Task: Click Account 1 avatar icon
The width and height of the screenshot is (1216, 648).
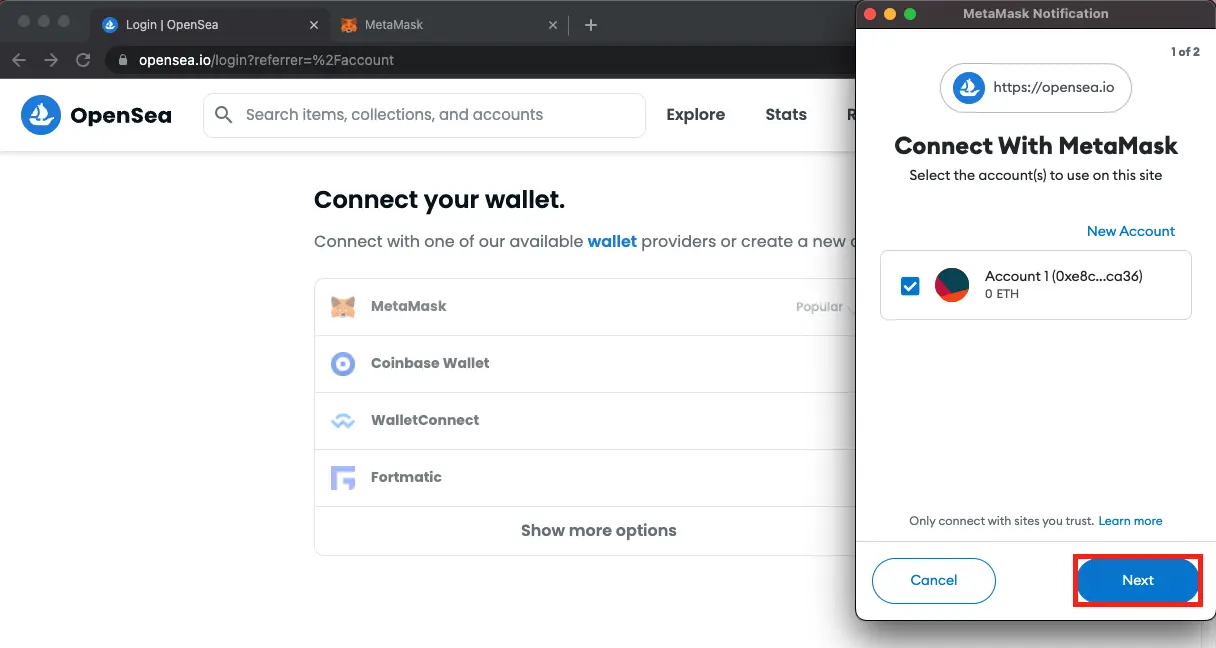Action: tap(952, 285)
